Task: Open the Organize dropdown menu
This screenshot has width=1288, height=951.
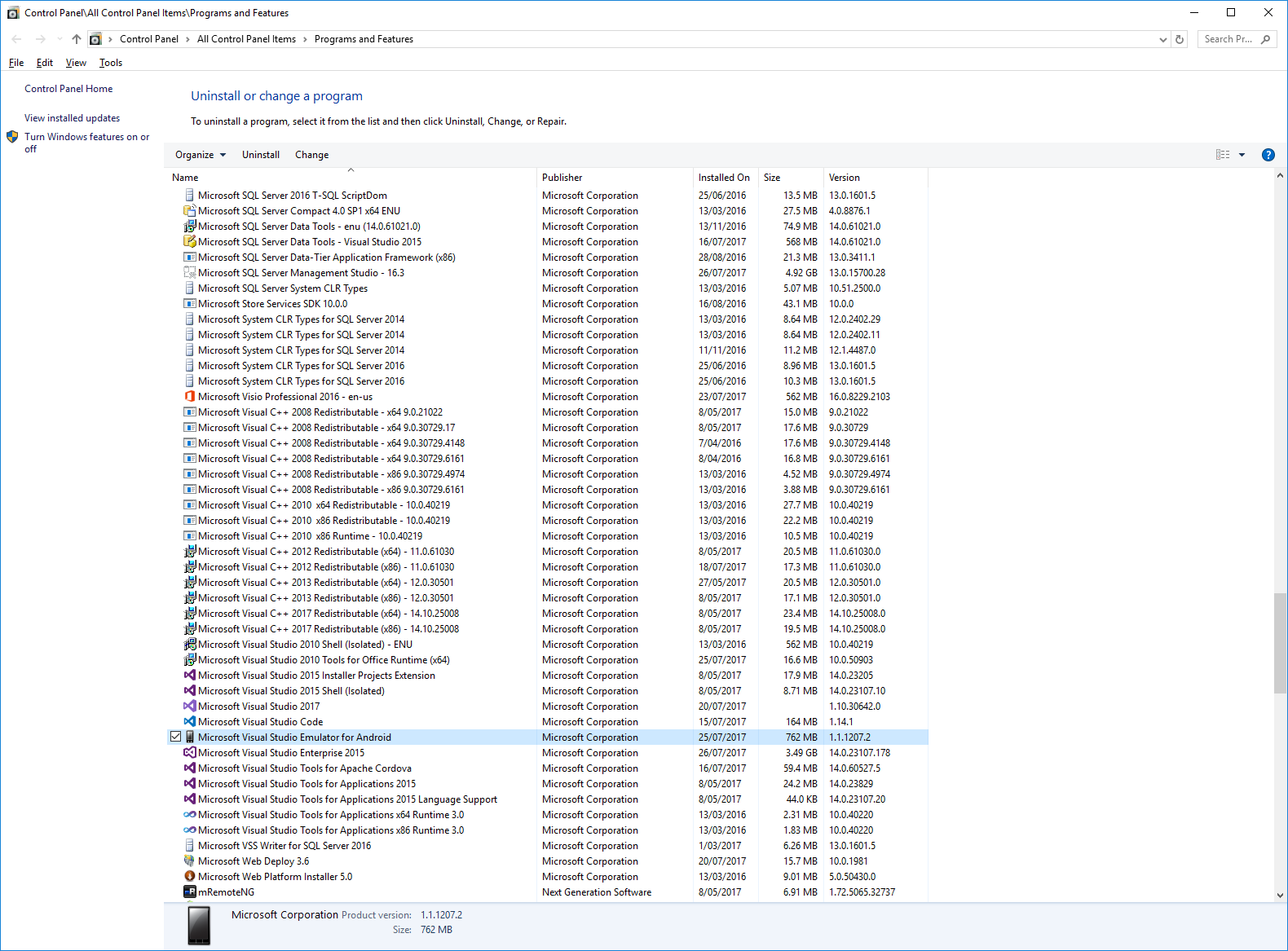Action: tap(201, 155)
